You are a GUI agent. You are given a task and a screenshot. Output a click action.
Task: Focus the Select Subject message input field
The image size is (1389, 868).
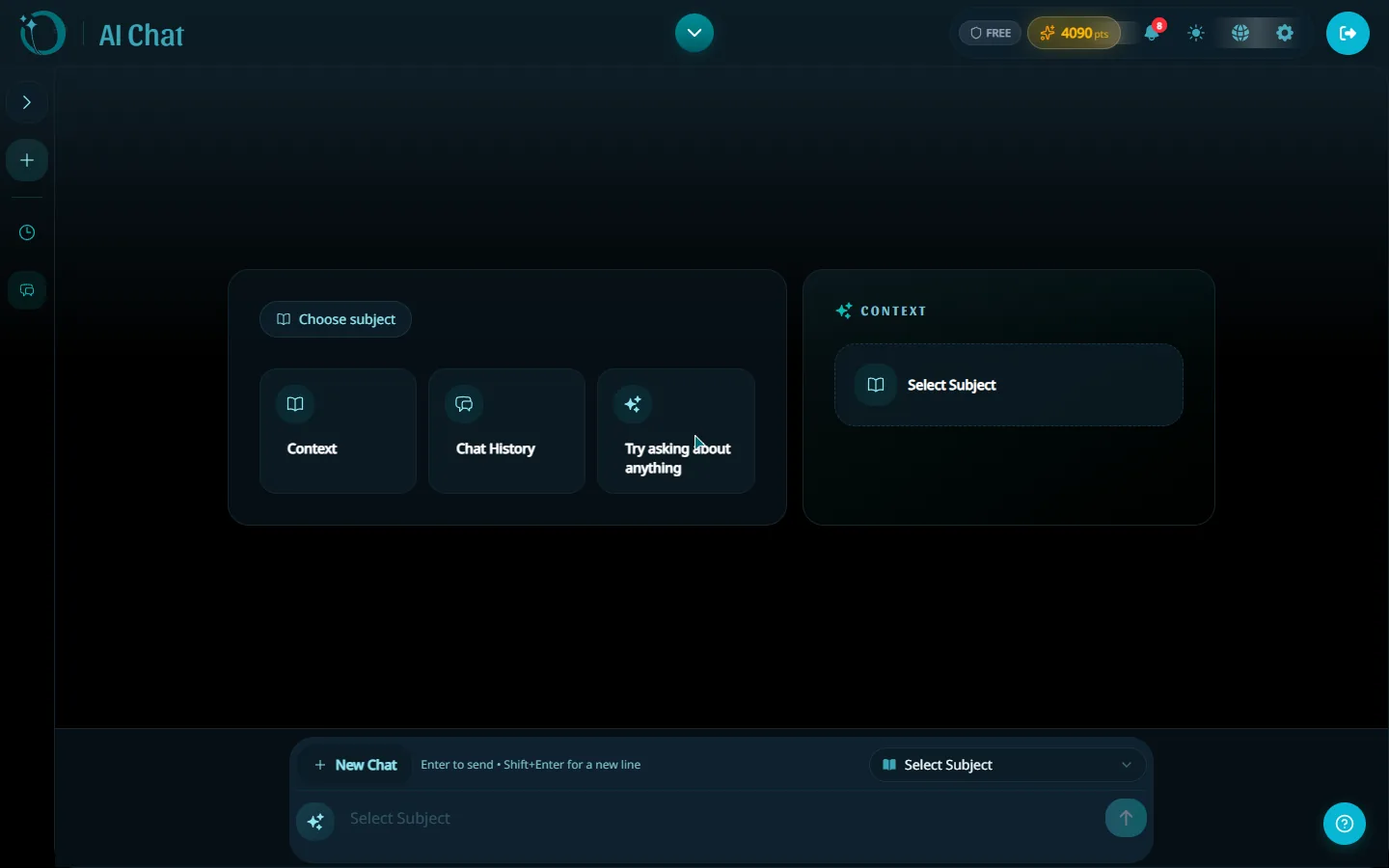(x=722, y=819)
